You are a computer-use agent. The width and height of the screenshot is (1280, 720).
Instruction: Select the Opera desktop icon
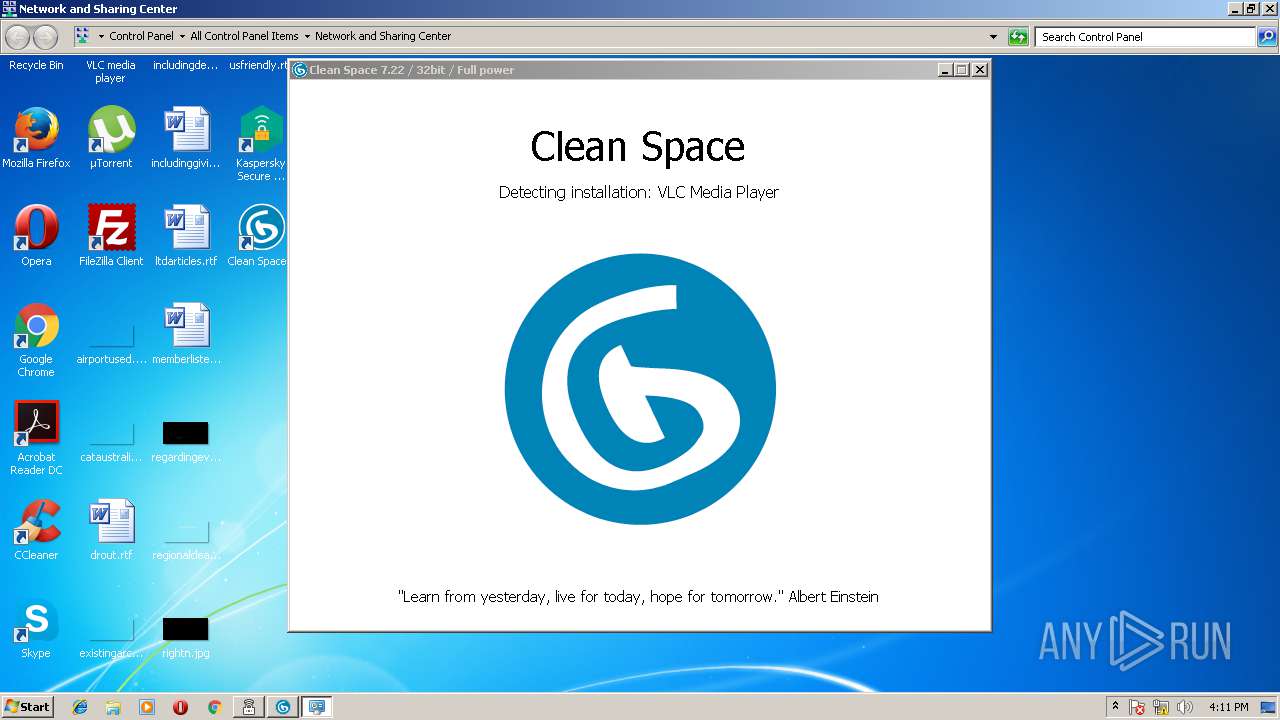[36, 236]
